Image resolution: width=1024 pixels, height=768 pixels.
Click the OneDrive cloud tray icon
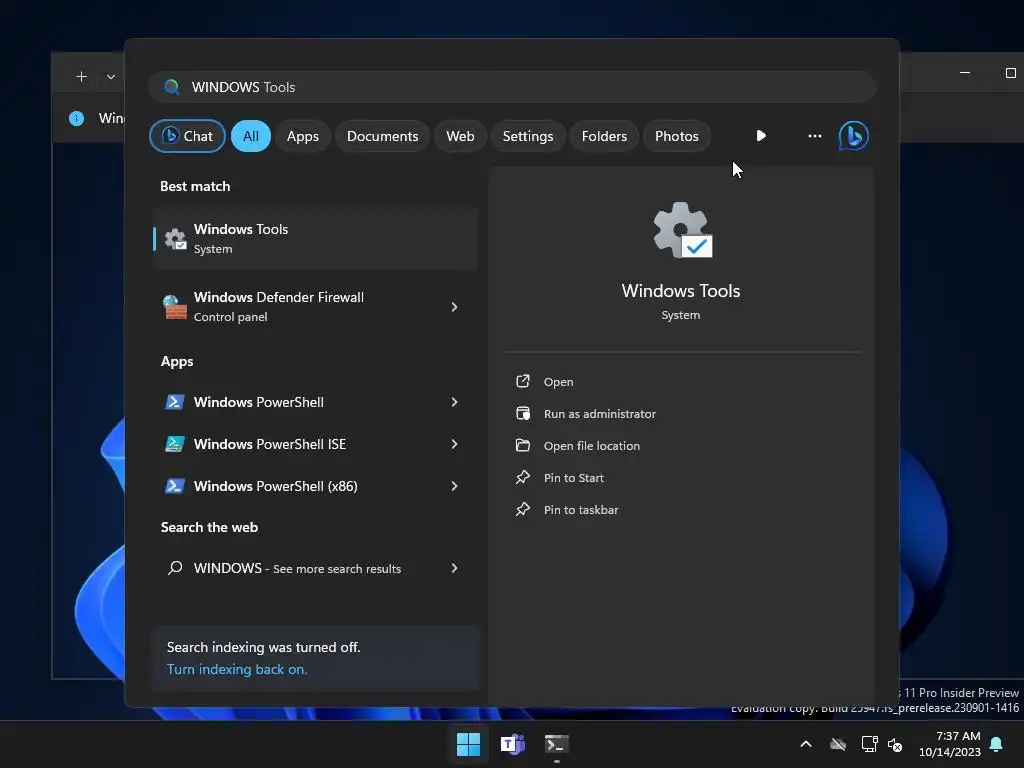[x=838, y=744]
